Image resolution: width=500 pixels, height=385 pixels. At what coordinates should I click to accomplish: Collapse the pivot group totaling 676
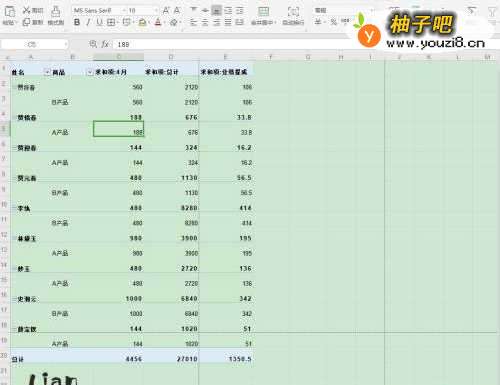14,117
